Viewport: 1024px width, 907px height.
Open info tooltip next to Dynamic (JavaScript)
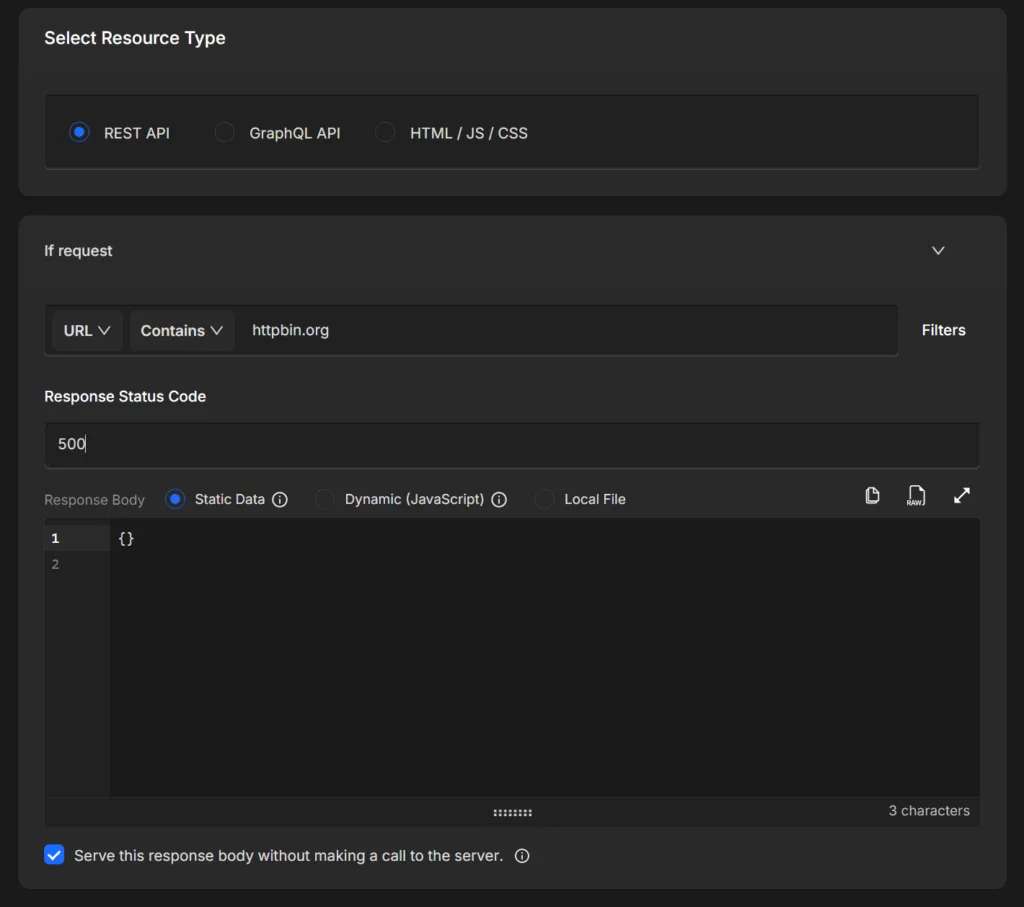[499, 500]
